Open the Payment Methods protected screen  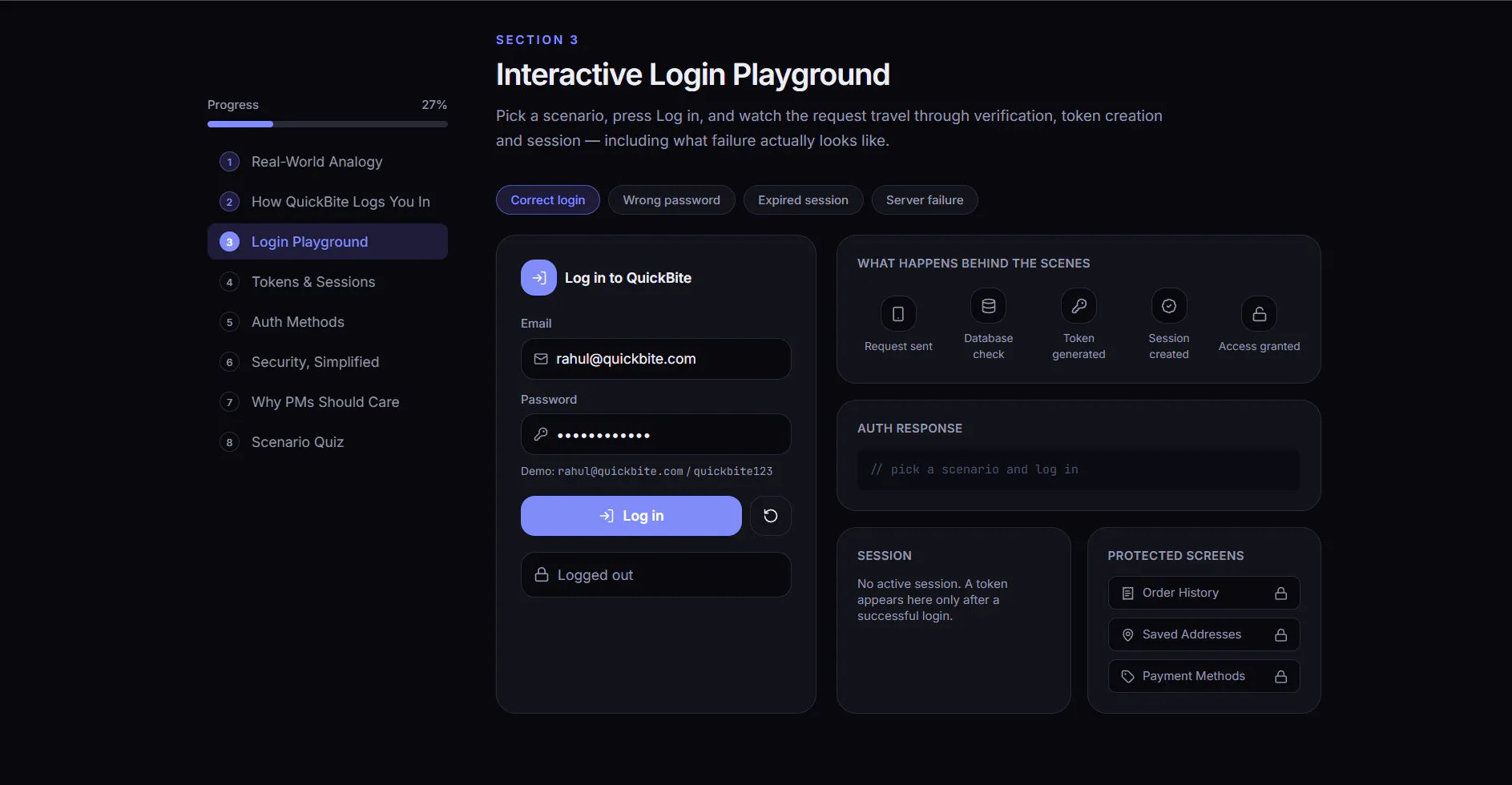1204,677
